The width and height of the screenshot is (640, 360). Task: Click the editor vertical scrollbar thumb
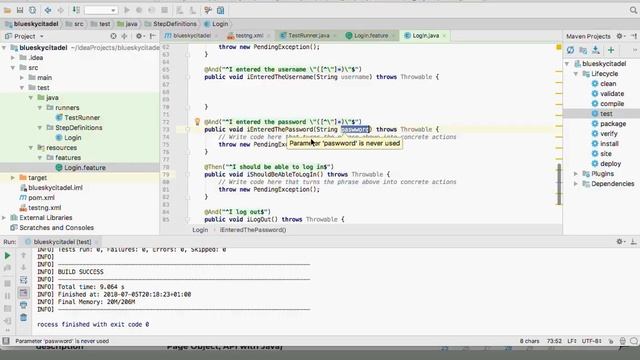559,184
